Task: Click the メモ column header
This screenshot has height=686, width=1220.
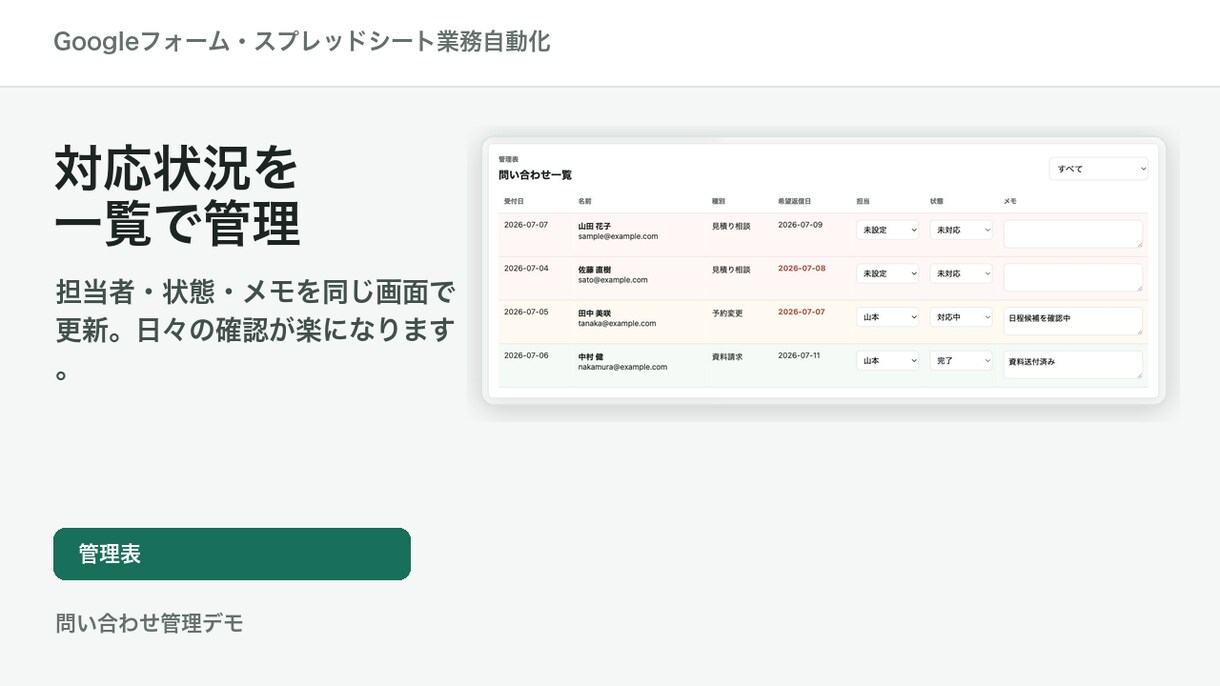Action: click(x=1010, y=201)
